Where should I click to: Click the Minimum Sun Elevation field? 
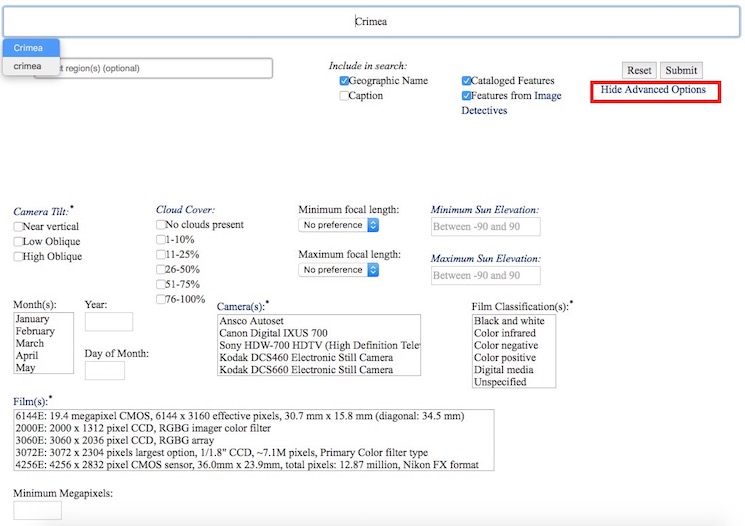pos(486,227)
